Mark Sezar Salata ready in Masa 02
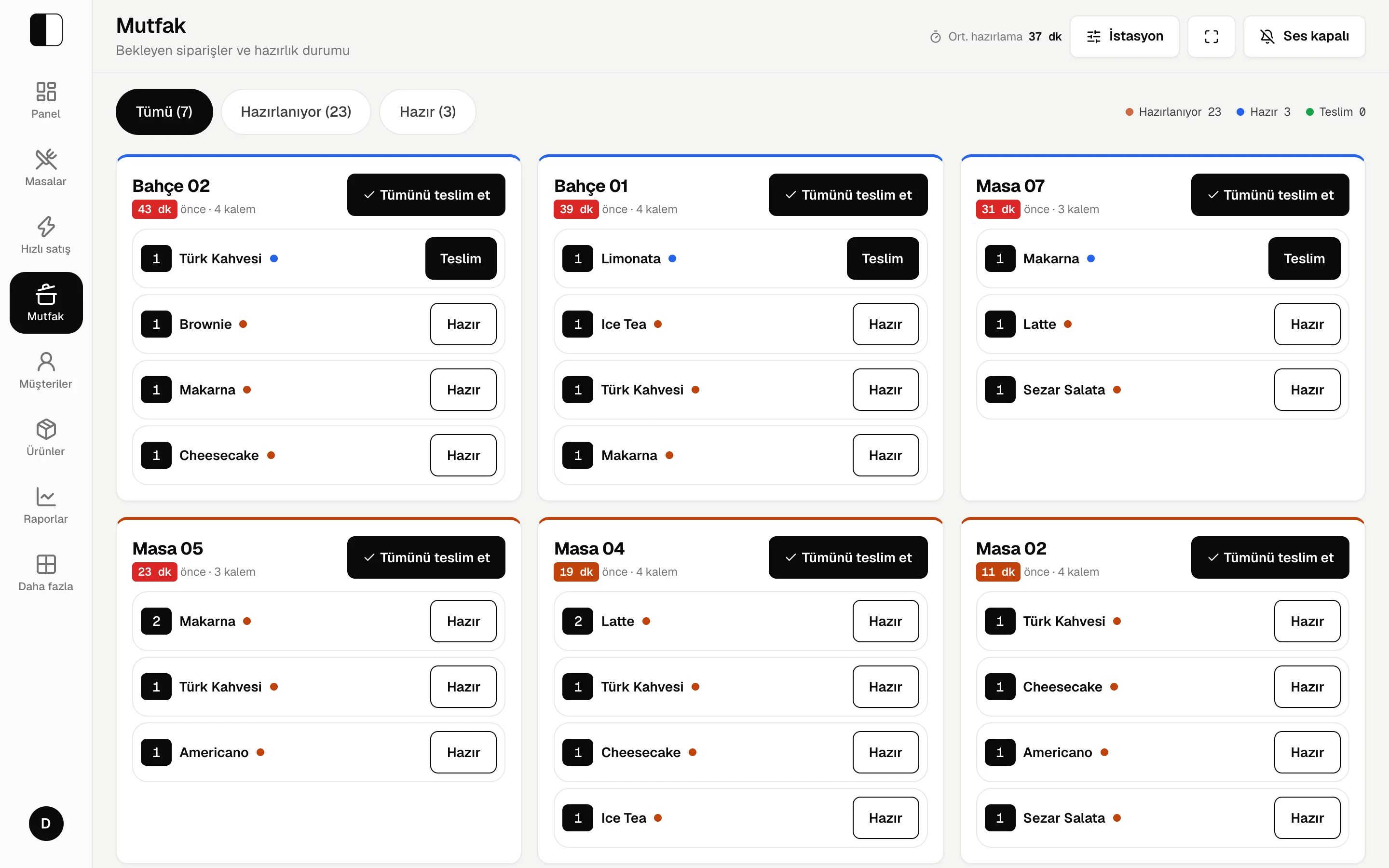The height and width of the screenshot is (868, 1389). pyautogui.click(x=1307, y=818)
